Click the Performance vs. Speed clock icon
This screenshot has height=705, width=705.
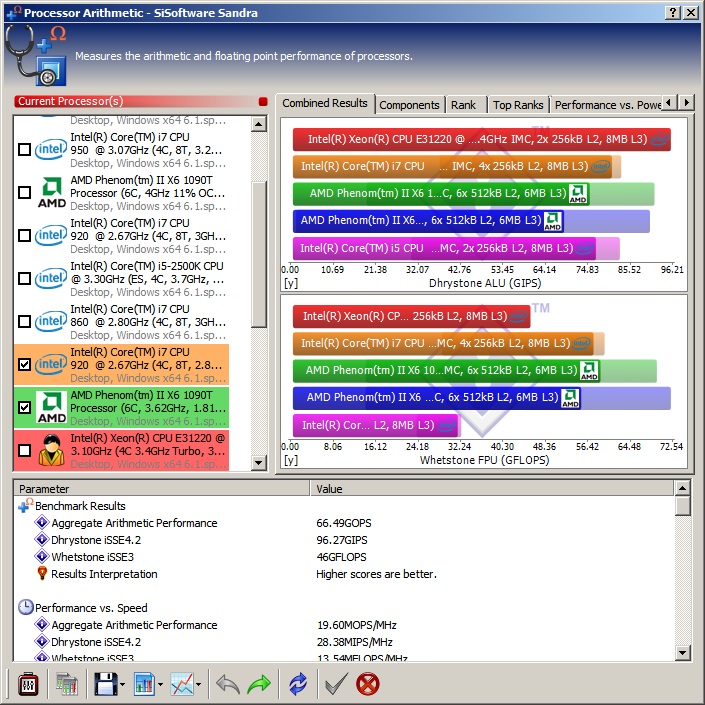pos(26,607)
